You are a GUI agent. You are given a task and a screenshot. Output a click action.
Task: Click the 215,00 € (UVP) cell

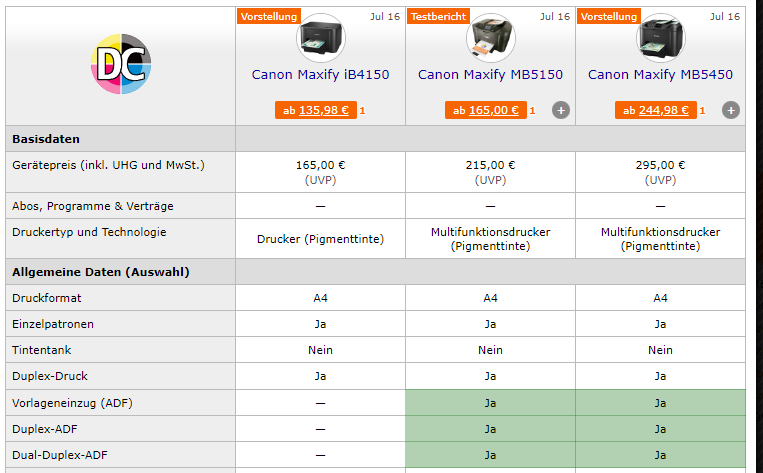(490, 172)
